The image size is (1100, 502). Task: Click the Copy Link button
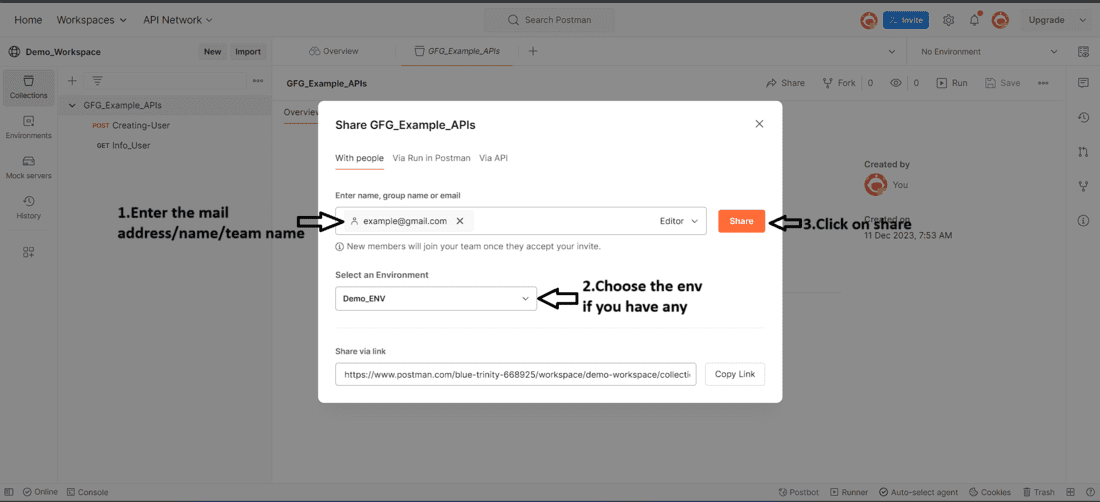[x=735, y=374]
